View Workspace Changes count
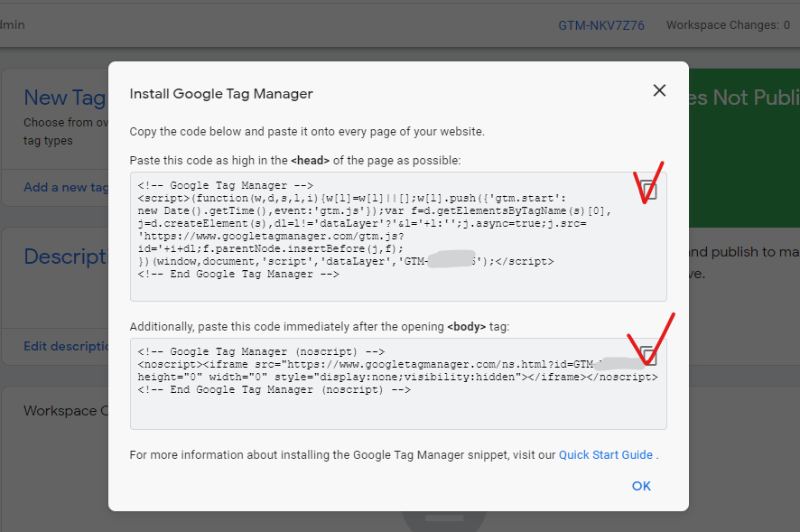Image resolution: width=800 pixels, height=532 pixels. [x=728, y=25]
